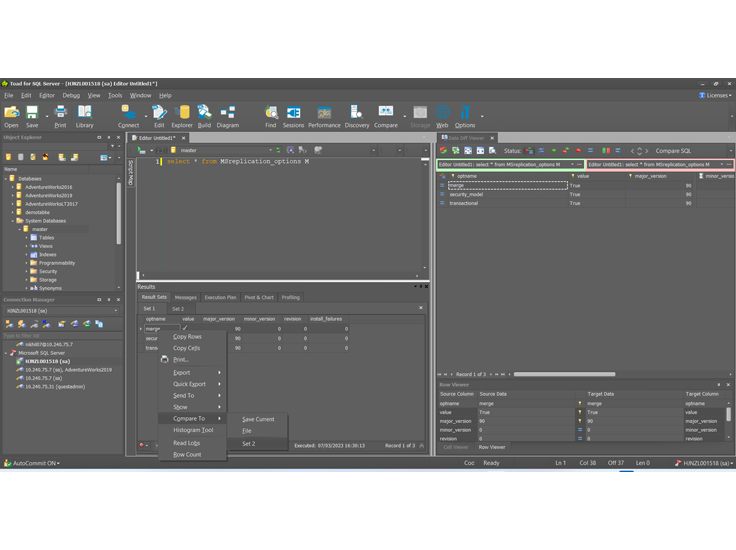Choose Histogram Tool from context menu

click(192, 430)
